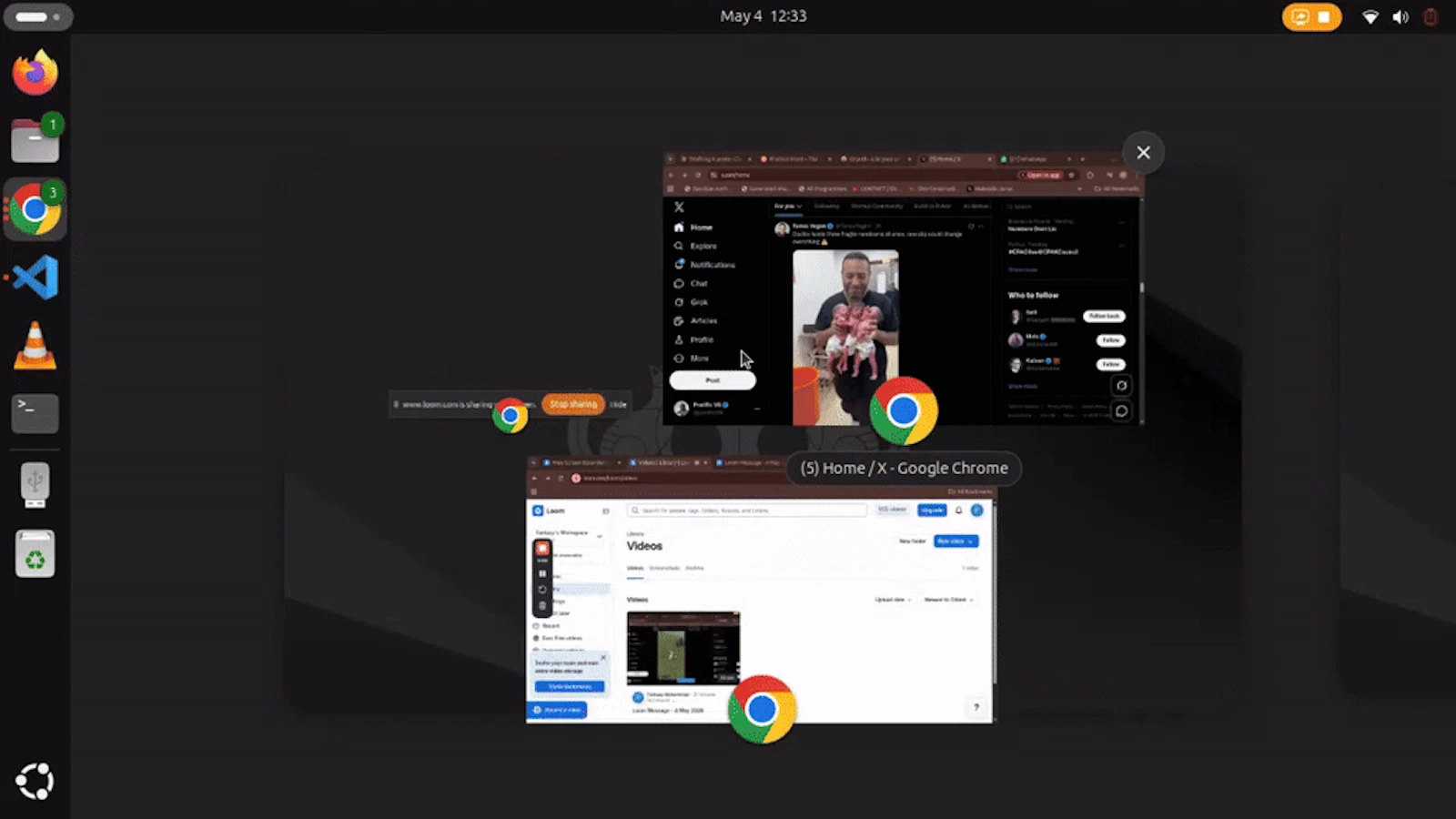
Task: Open Profile in the X sidebar
Action: click(693, 339)
